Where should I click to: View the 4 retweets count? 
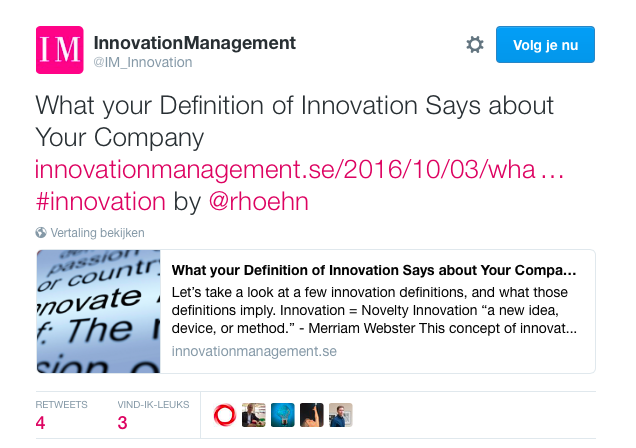[x=40, y=422]
